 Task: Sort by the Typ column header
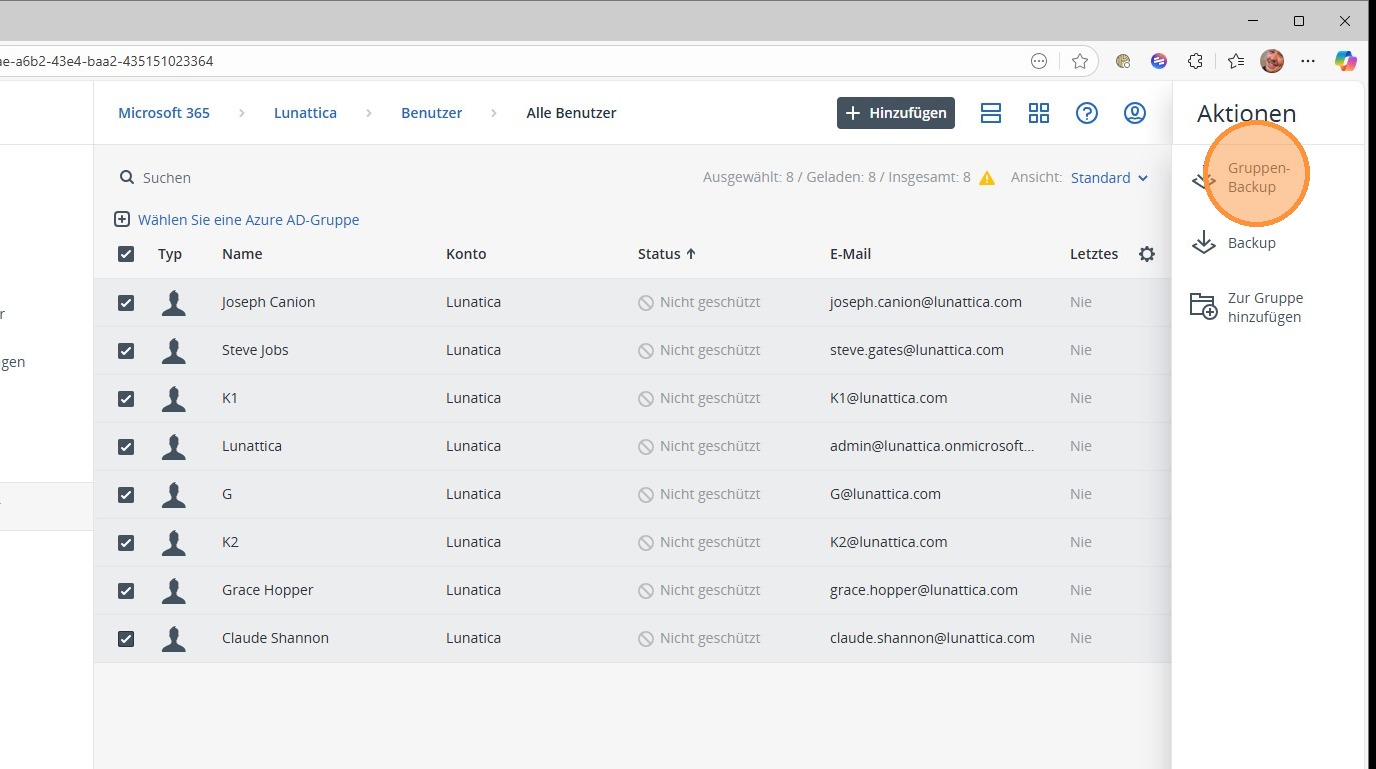click(x=170, y=254)
